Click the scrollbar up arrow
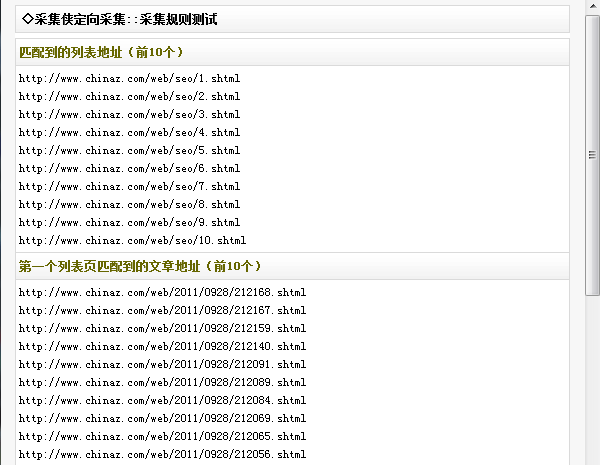 point(592,7)
